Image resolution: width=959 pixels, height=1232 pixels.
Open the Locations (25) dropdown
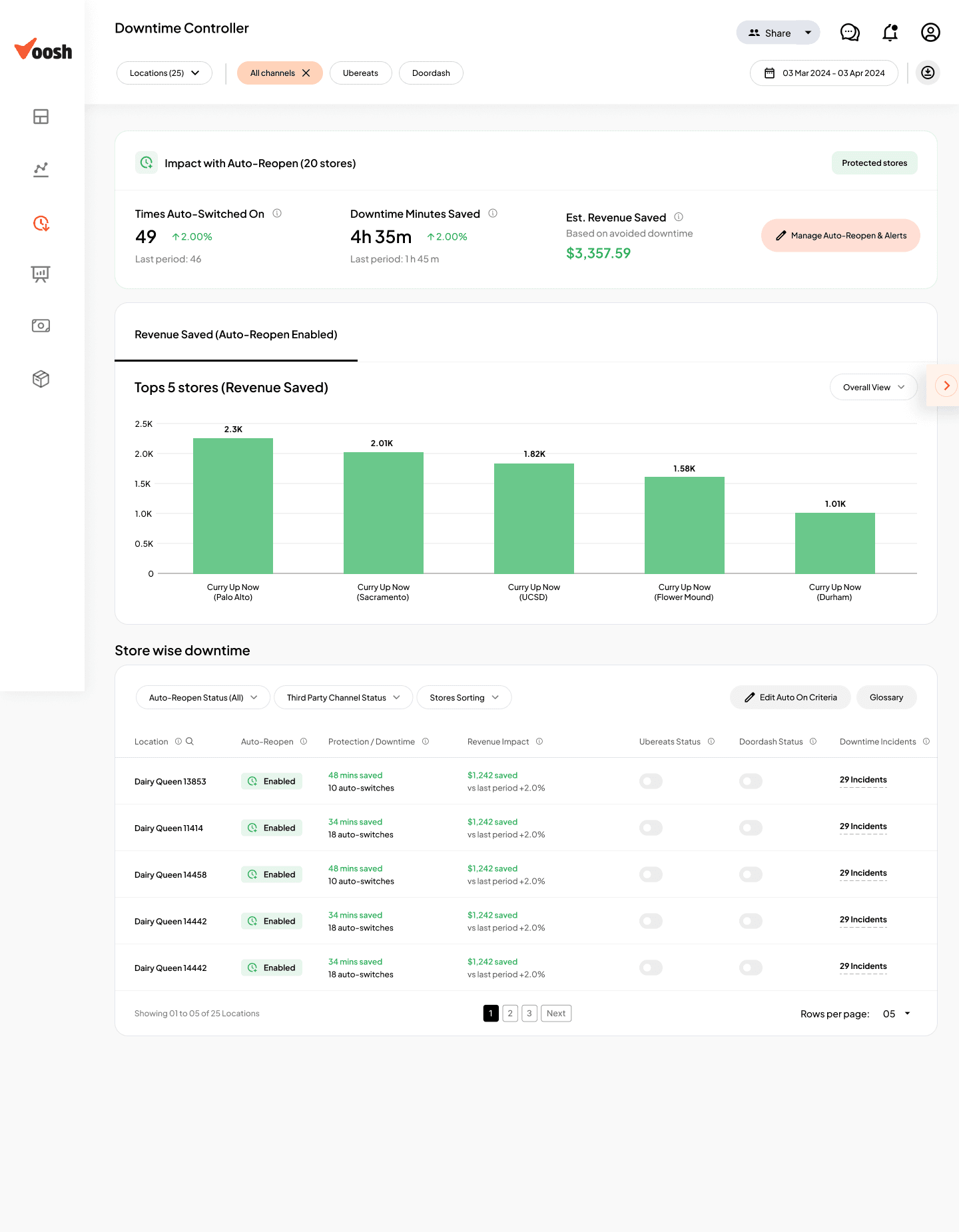point(164,73)
